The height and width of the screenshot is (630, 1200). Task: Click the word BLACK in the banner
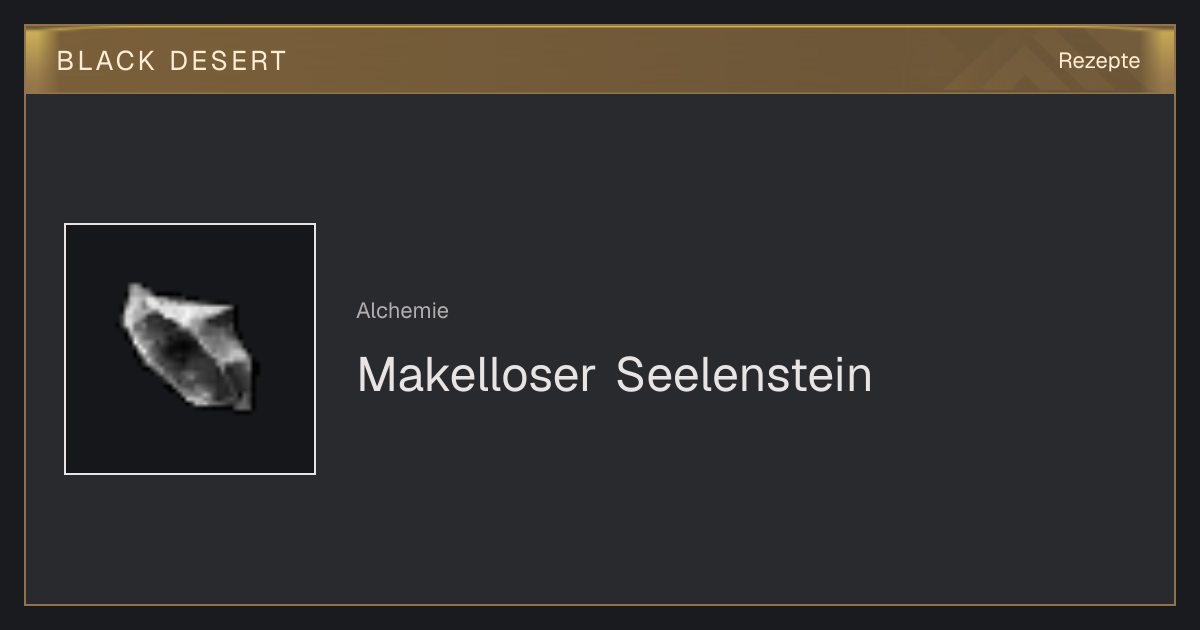[x=106, y=61]
